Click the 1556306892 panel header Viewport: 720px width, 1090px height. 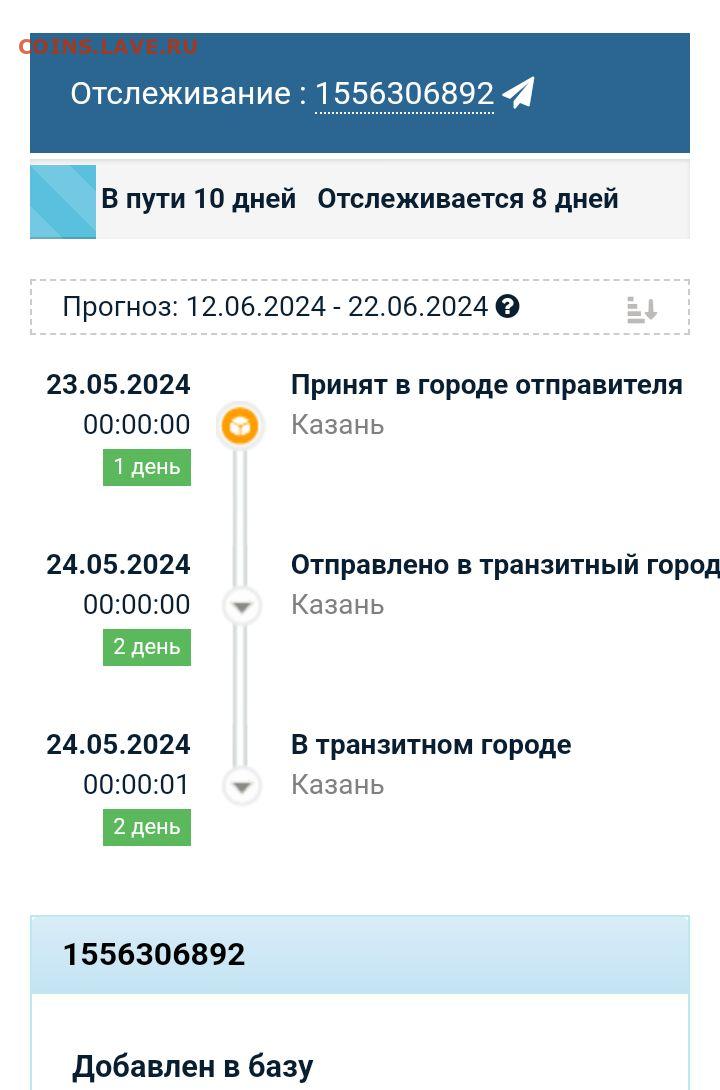pyautogui.click(x=360, y=954)
